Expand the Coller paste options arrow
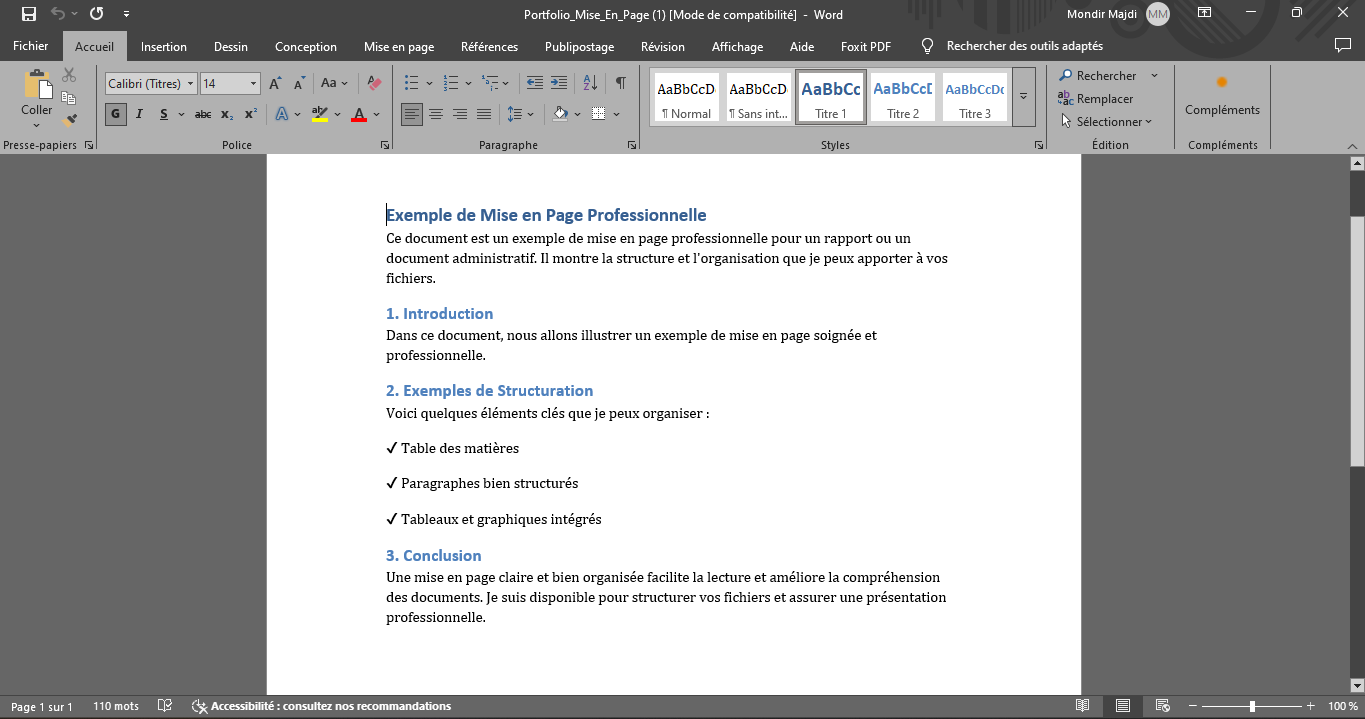 (x=37, y=125)
